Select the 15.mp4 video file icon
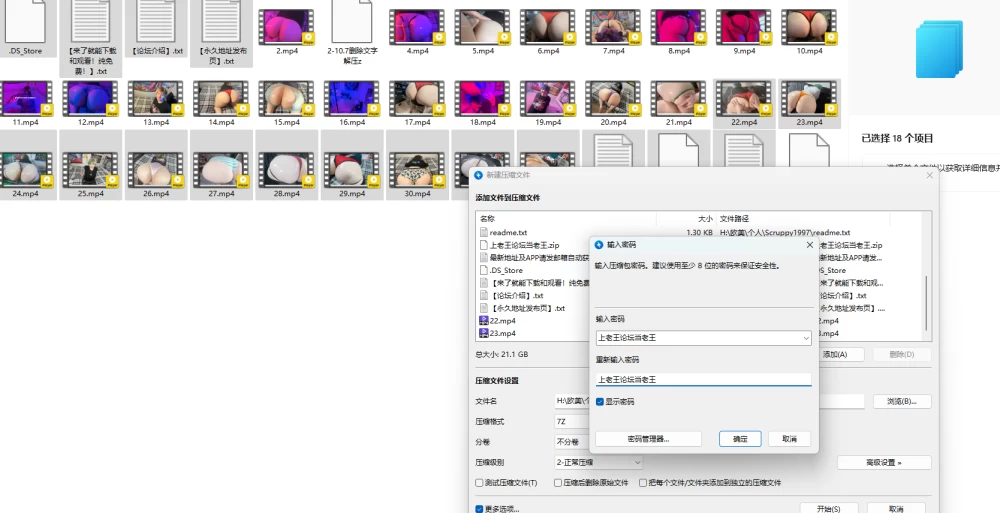 click(x=286, y=98)
